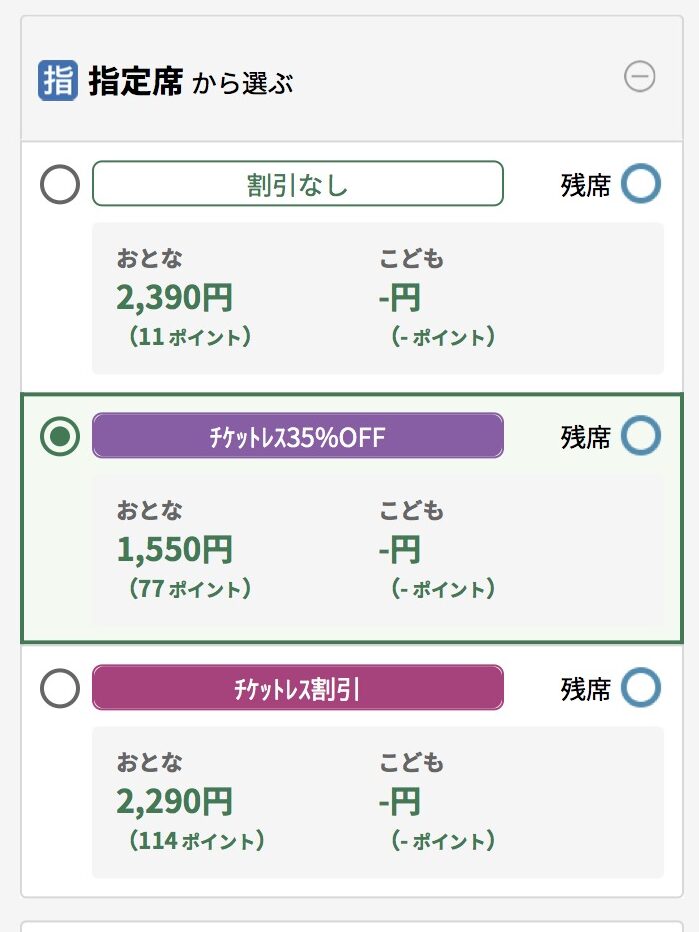Viewport: 699px width, 932px height.
Task: Click the 2,290円 adult fare
Action: pyautogui.click(x=174, y=801)
